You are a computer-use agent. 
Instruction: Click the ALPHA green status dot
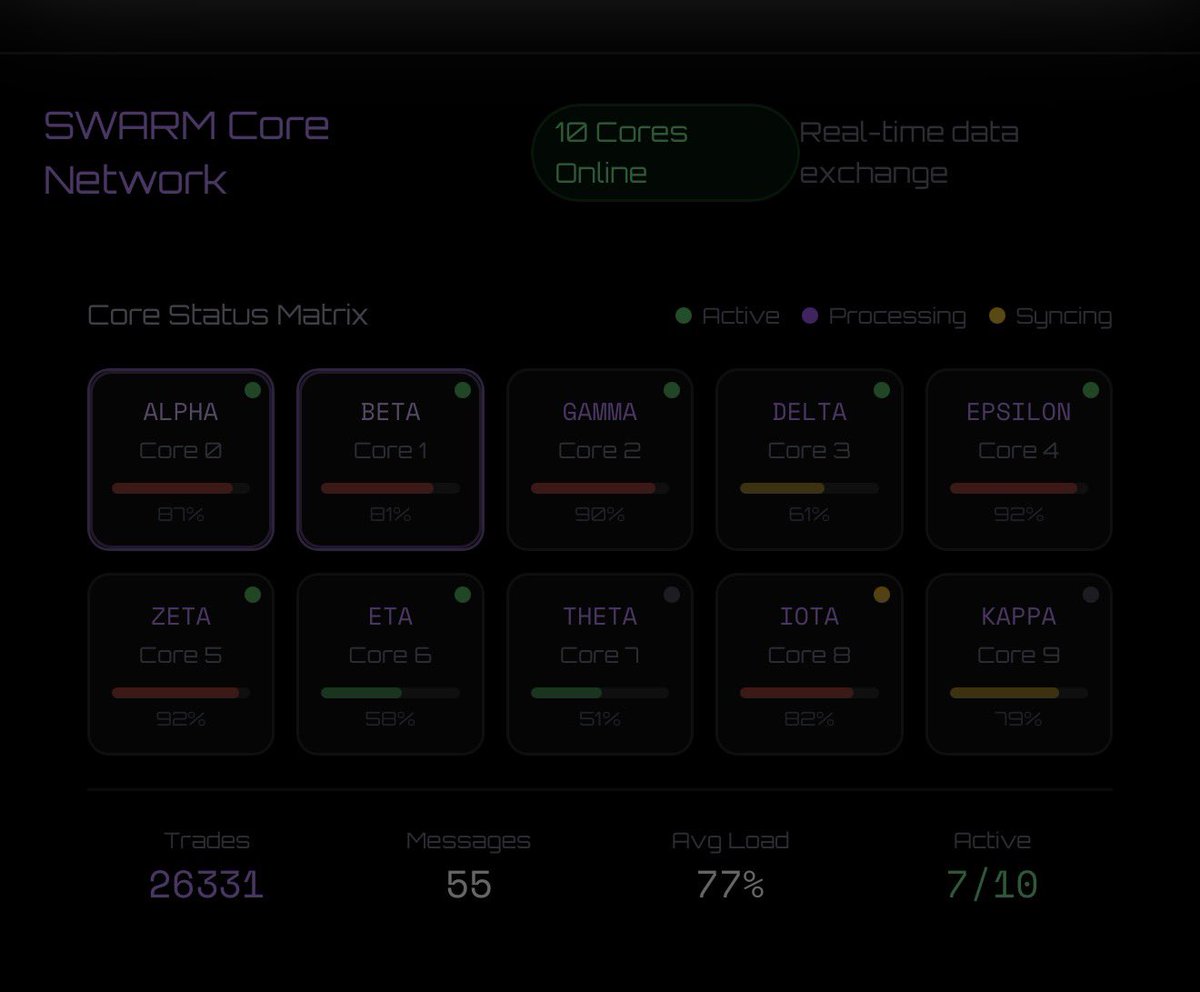(x=253, y=390)
